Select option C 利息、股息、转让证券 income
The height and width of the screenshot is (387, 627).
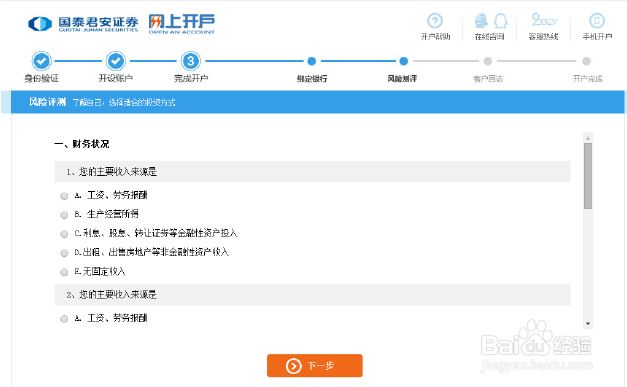[64, 234]
